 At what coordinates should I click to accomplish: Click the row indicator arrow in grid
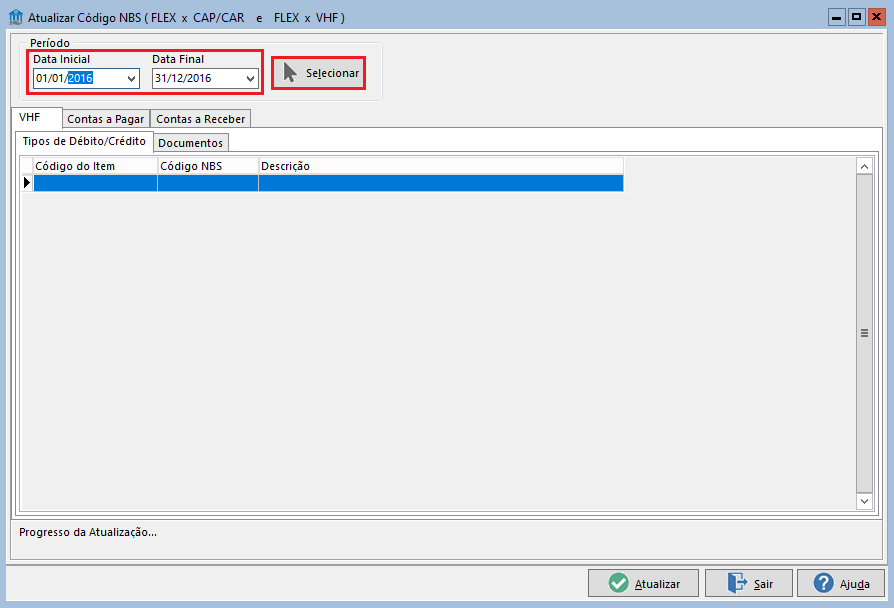pos(27,183)
